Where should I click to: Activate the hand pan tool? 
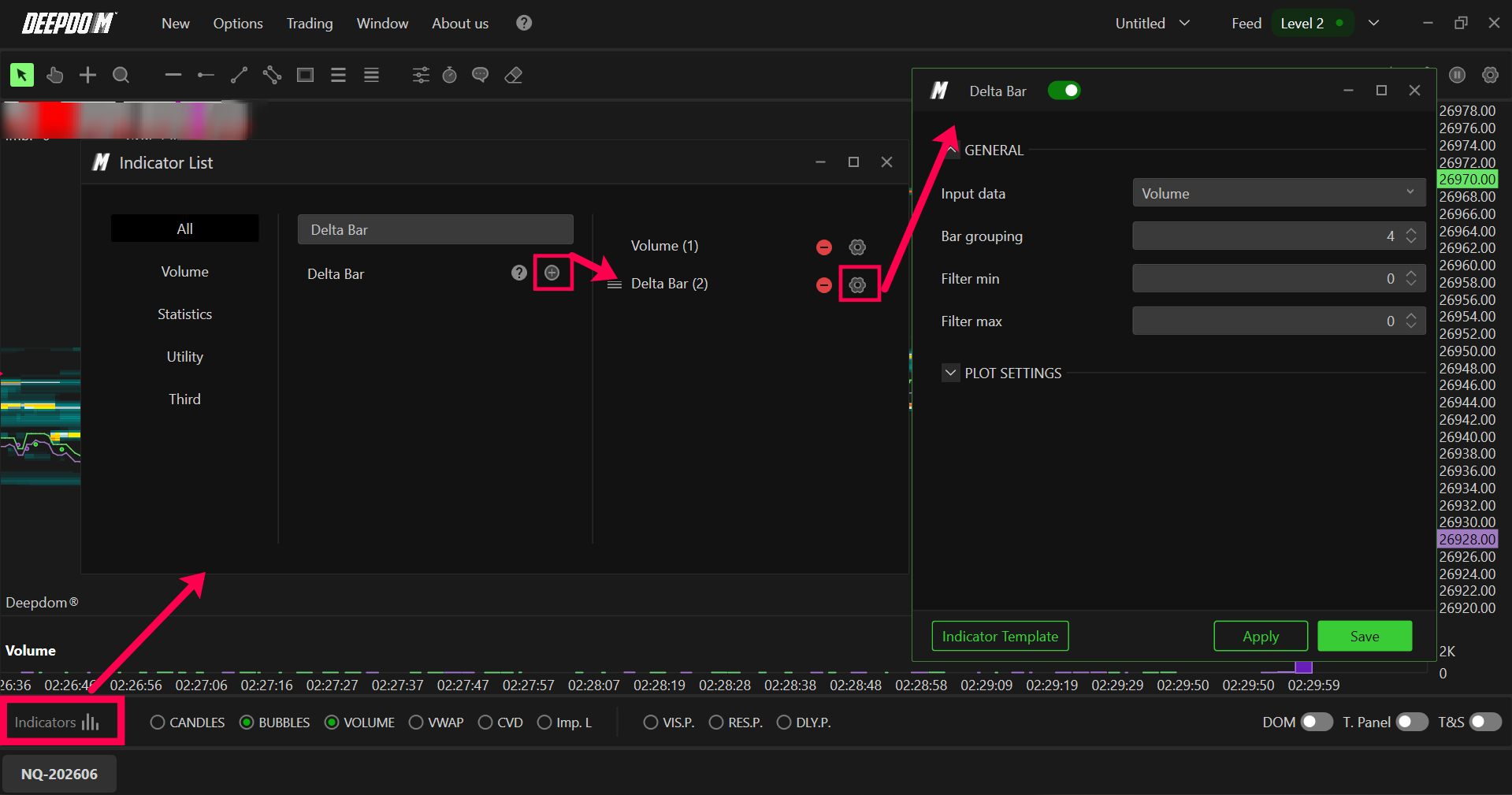[x=54, y=75]
